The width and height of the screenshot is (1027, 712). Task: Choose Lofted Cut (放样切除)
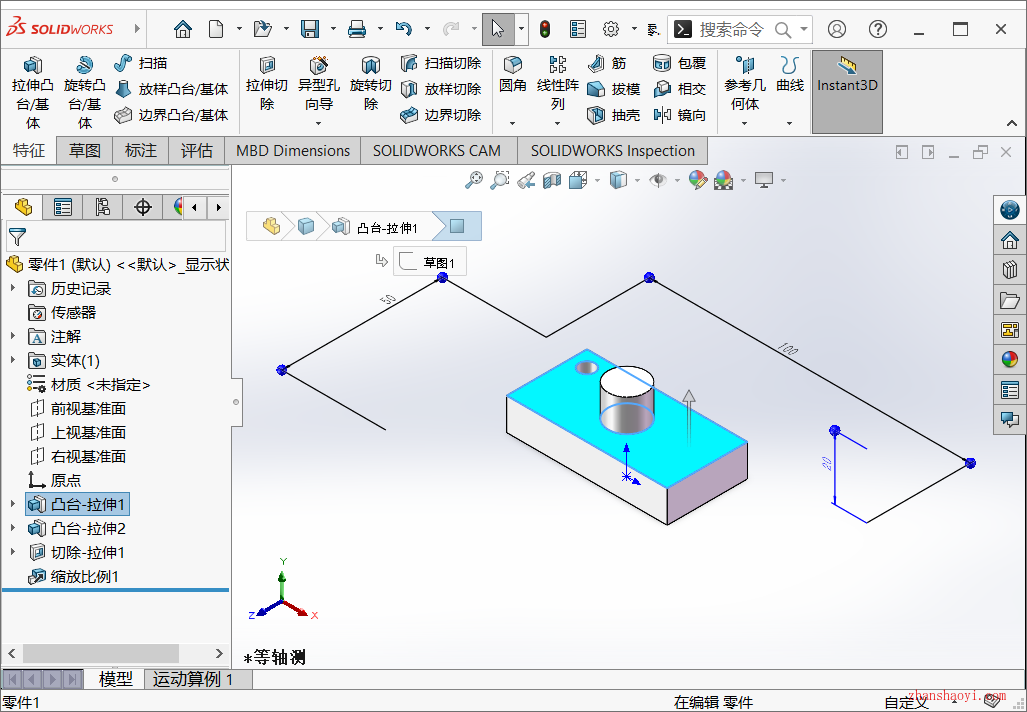pyautogui.click(x=441, y=89)
